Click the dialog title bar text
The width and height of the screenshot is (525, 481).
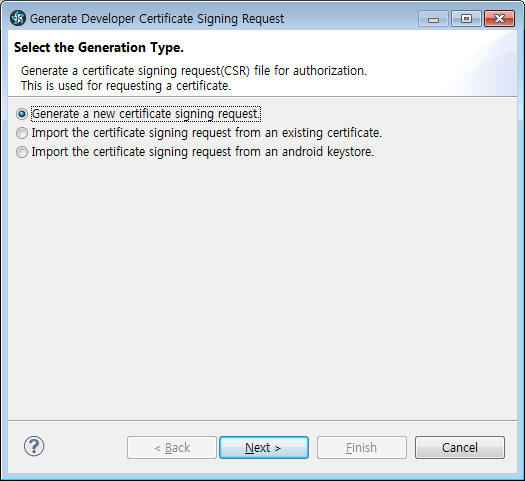coord(157,19)
